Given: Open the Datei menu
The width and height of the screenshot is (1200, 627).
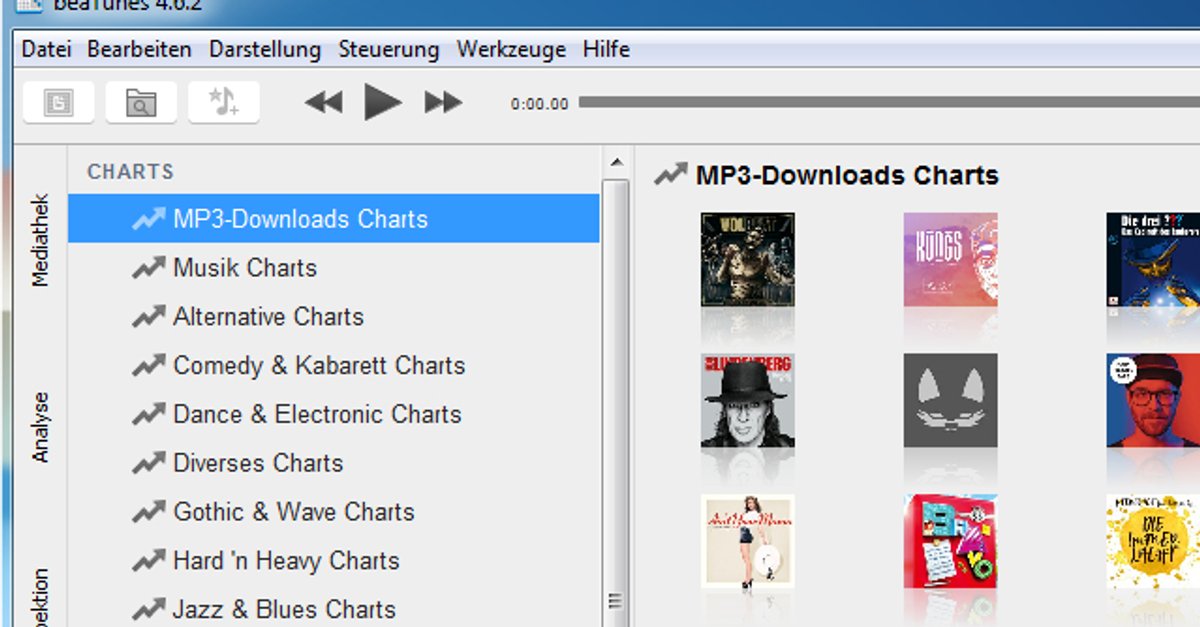Looking at the screenshot, I should 46,49.
